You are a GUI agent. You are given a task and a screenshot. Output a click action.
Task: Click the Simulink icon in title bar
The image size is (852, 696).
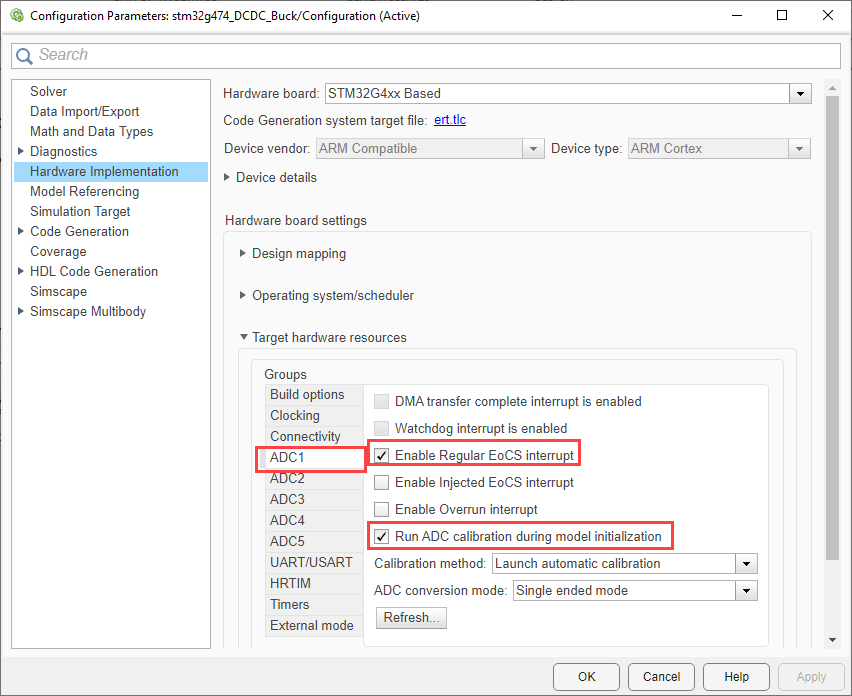15,16
